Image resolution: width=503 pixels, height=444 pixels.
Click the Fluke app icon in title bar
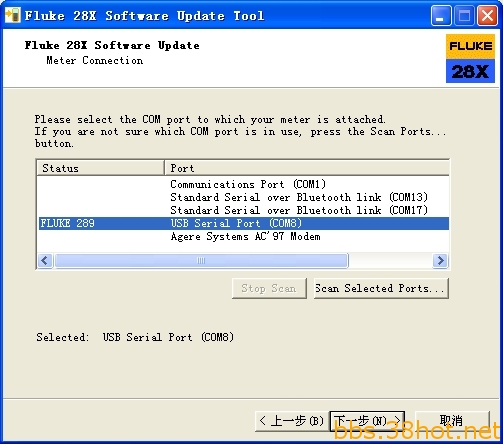click(13, 15)
